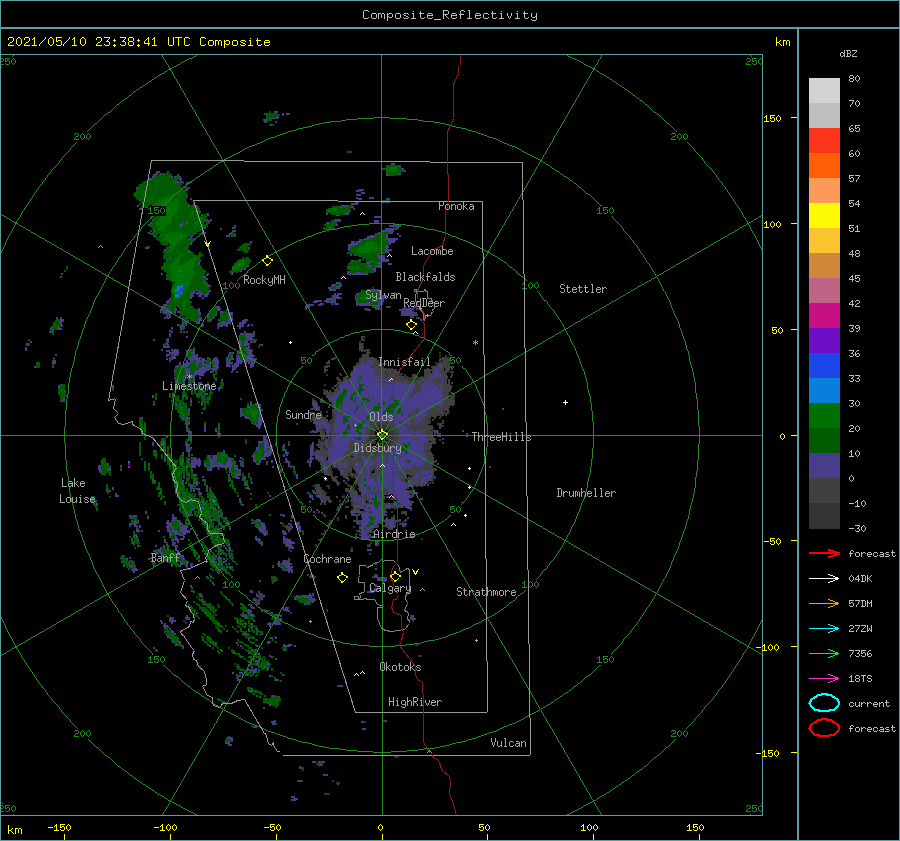Click the Cochrane city label
900x841 pixels.
[327, 559]
